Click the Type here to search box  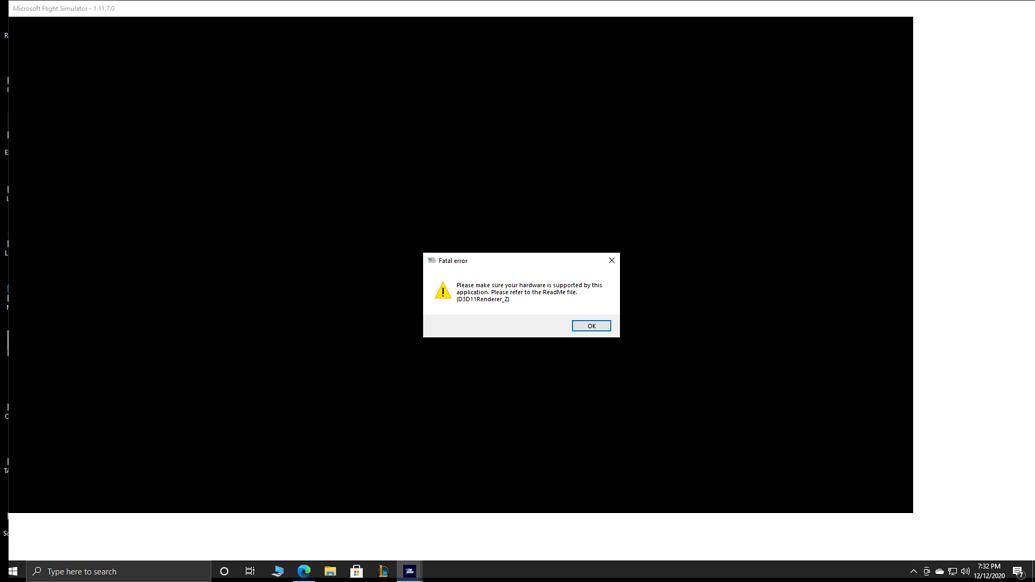[110, 571]
